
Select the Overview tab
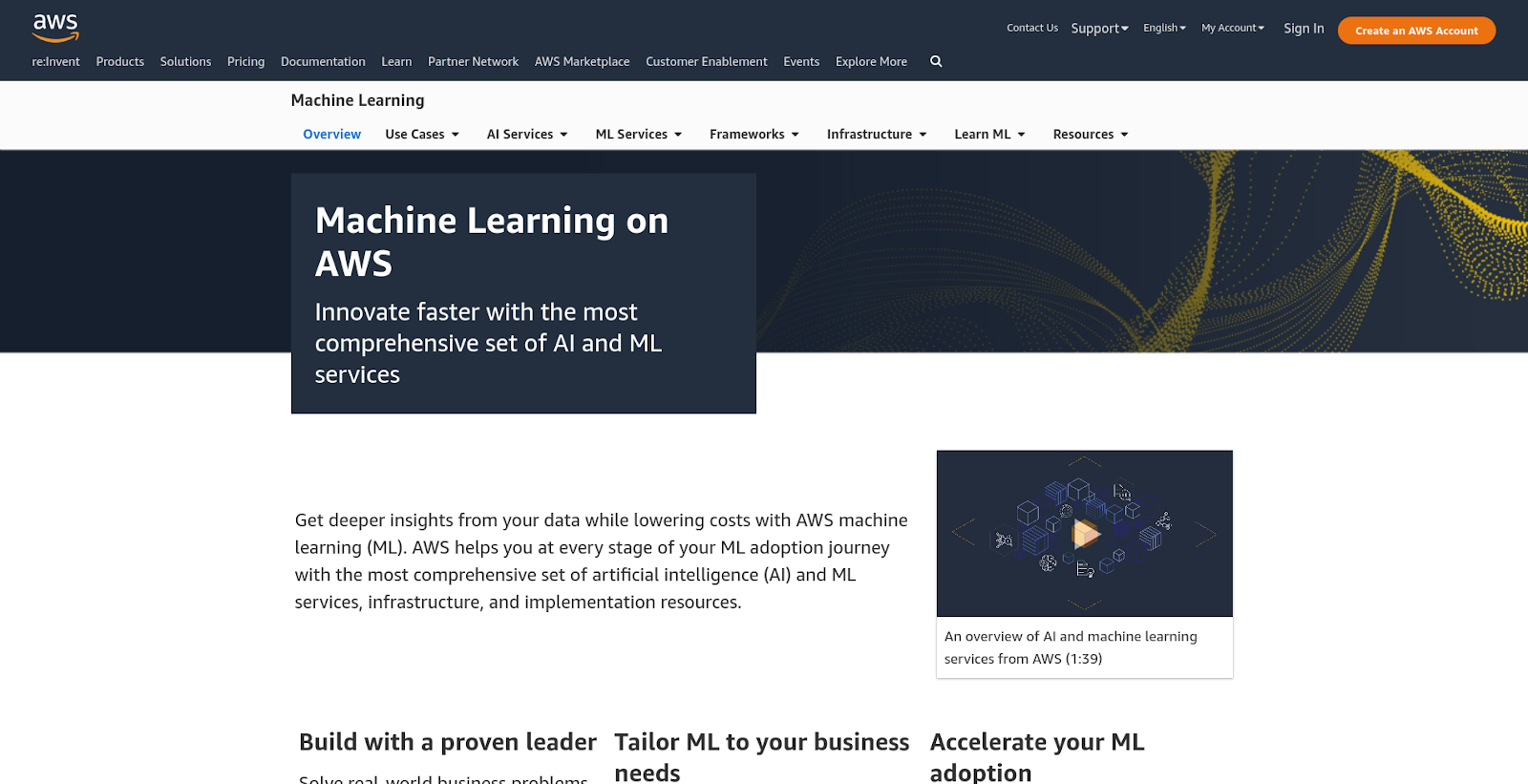(x=331, y=135)
